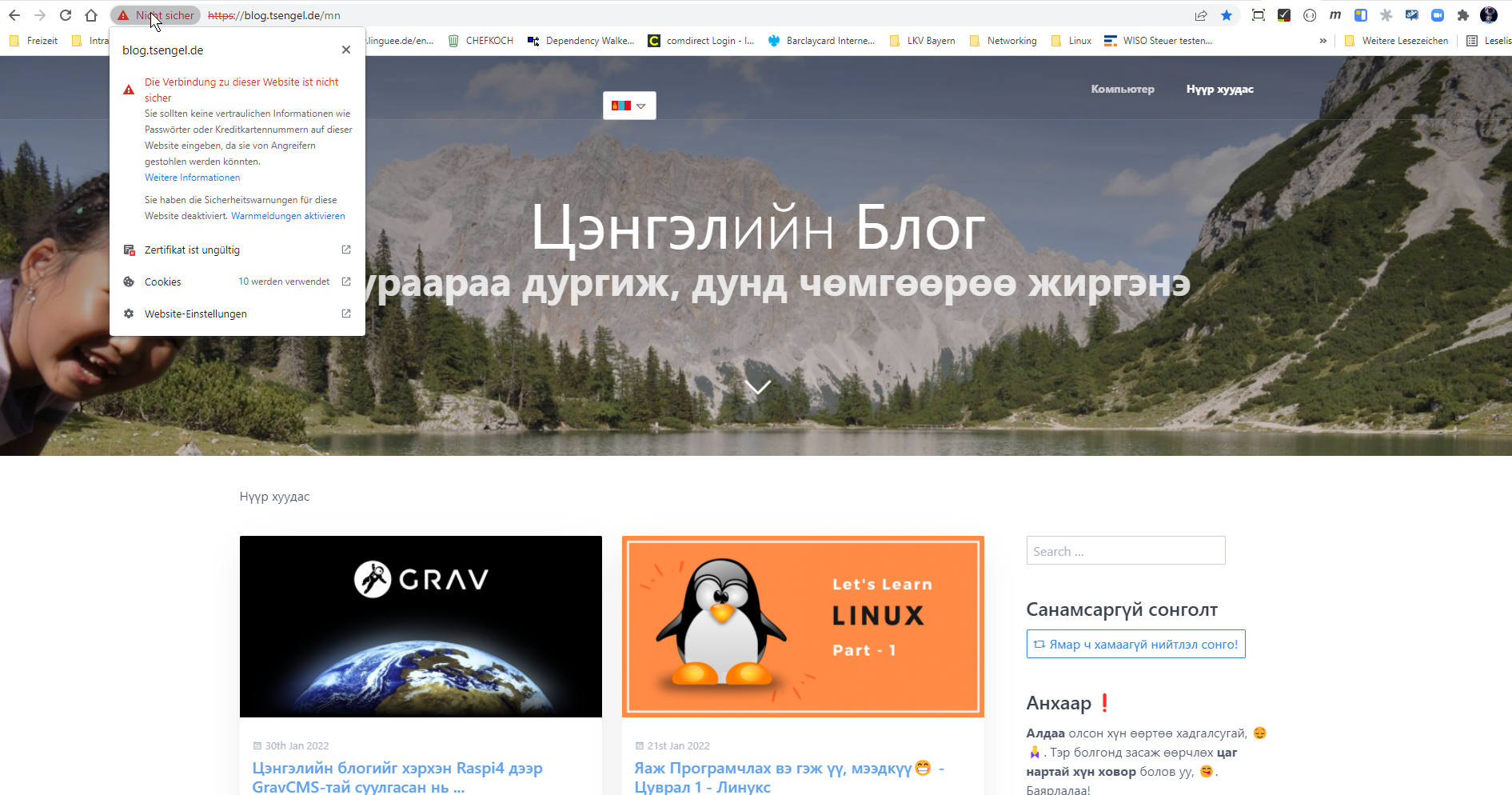This screenshot has width=1512, height=795.
Task: Open the Linux bookmark folder
Action: pyautogui.click(x=1071, y=41)
